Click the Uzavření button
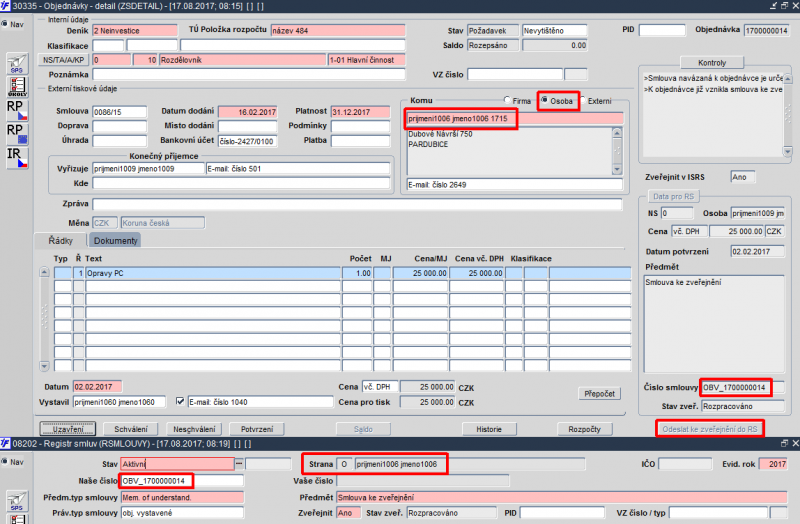The width and height of the screenshot is (800, 524). [x=68, y=429]
